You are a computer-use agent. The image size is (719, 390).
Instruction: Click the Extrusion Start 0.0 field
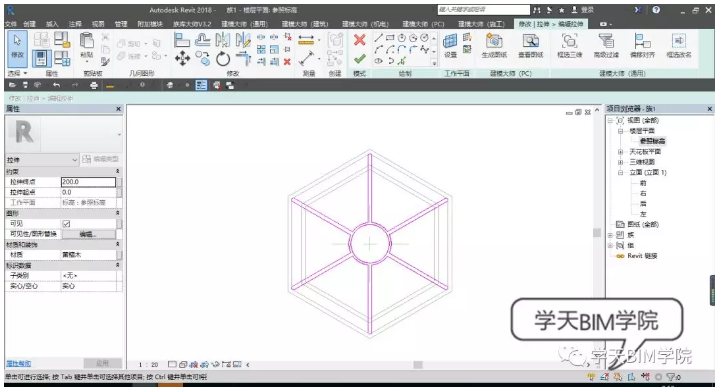point(88,192)
